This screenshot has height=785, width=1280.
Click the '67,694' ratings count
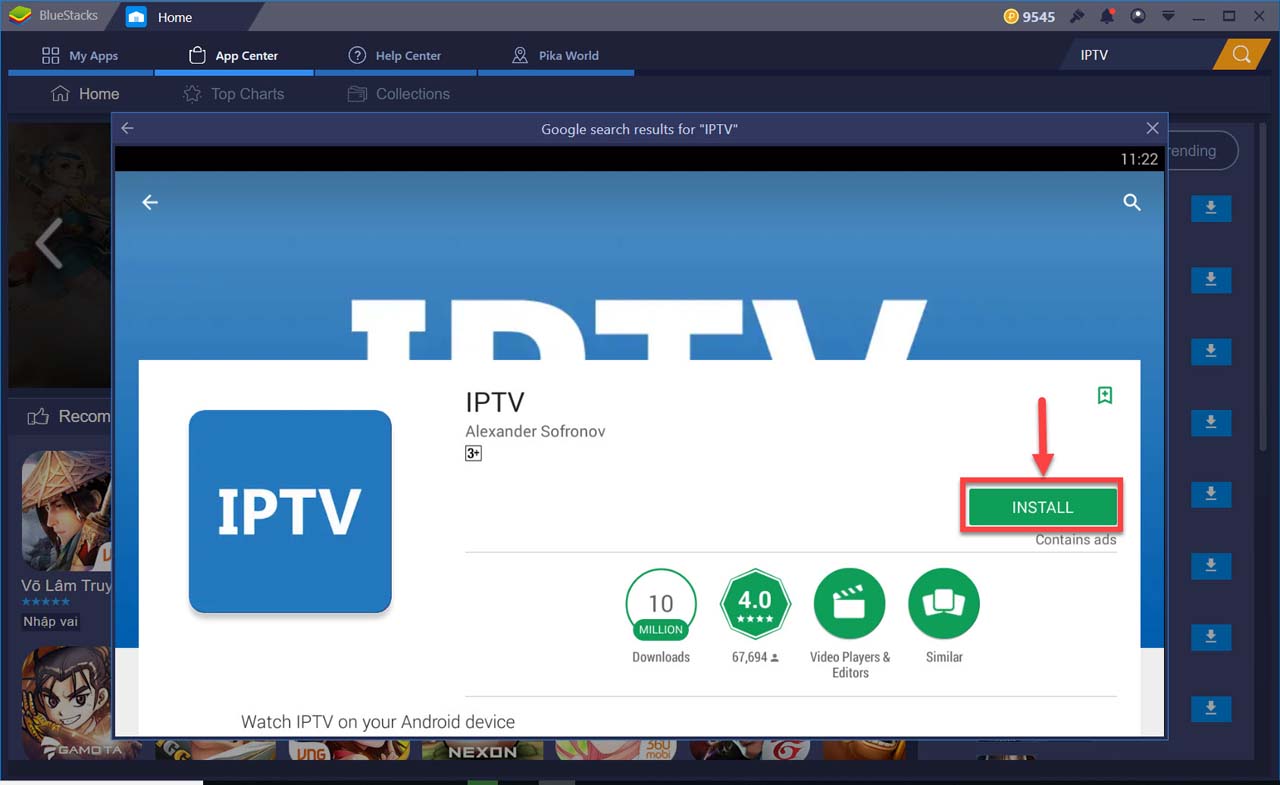[x=755, y=657]
